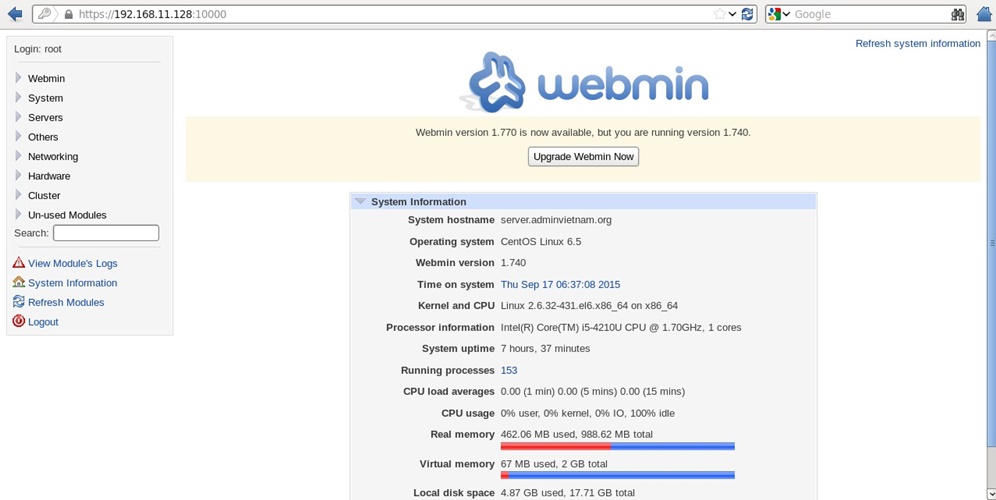Click the '7 hours, 37 minutes' uptime value
This screenshot has height=500, width=996.
coord(545,349)
